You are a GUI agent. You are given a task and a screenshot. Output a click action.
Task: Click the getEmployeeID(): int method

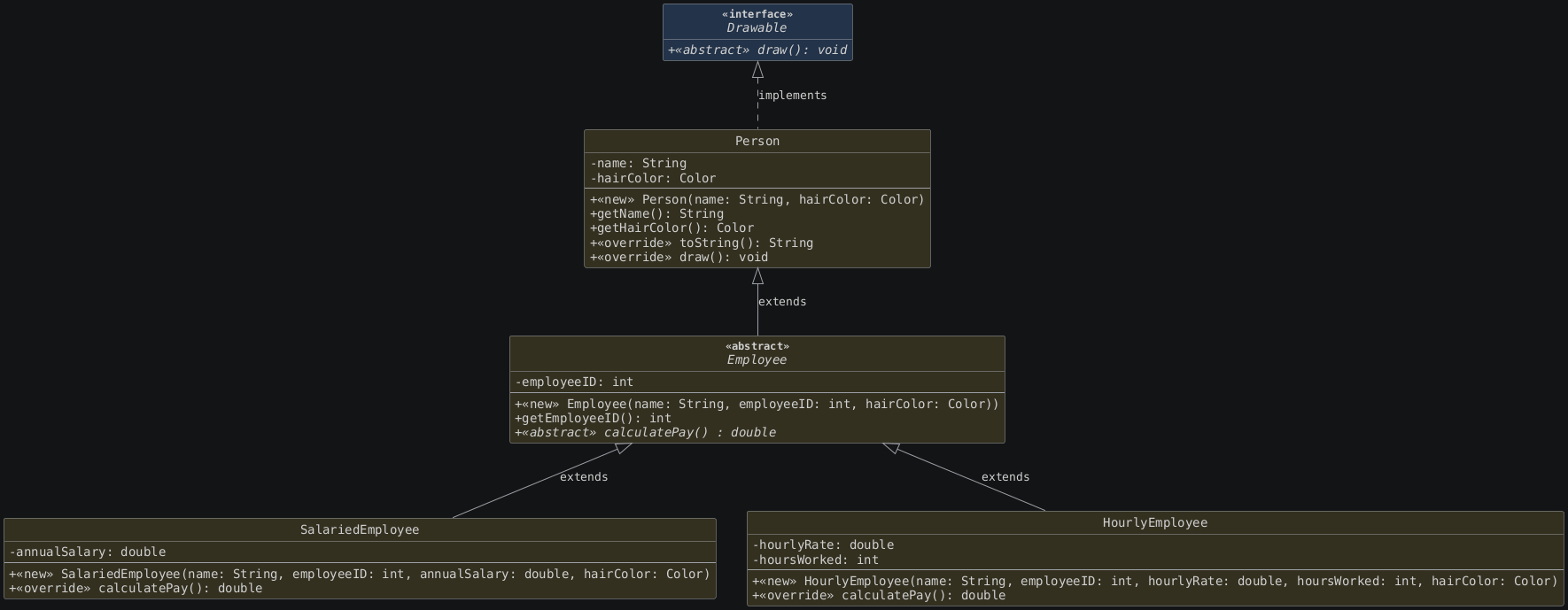(x=594, y=418)
